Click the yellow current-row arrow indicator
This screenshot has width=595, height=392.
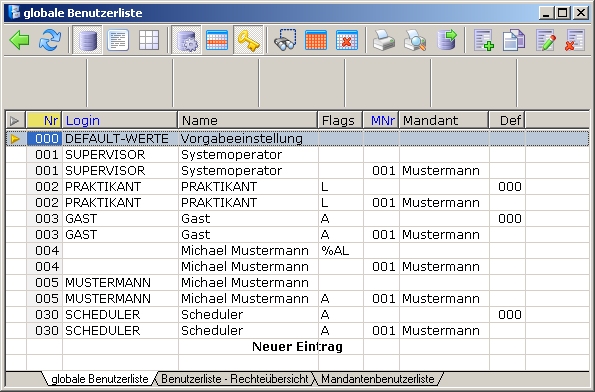pyautogui.click(x=15, y=139)
